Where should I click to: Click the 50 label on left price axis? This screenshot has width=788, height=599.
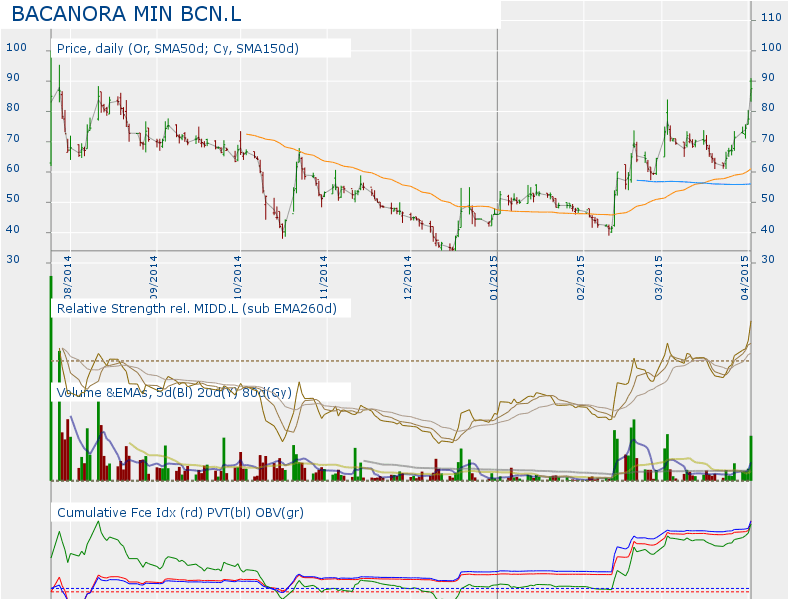pyautogui.click(x=13, y=198)
